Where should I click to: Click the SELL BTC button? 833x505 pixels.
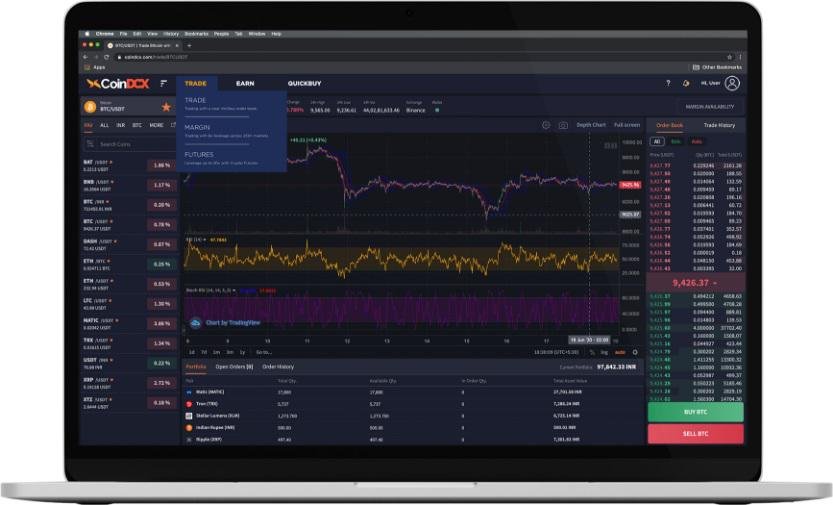click(x=695, y=434)
